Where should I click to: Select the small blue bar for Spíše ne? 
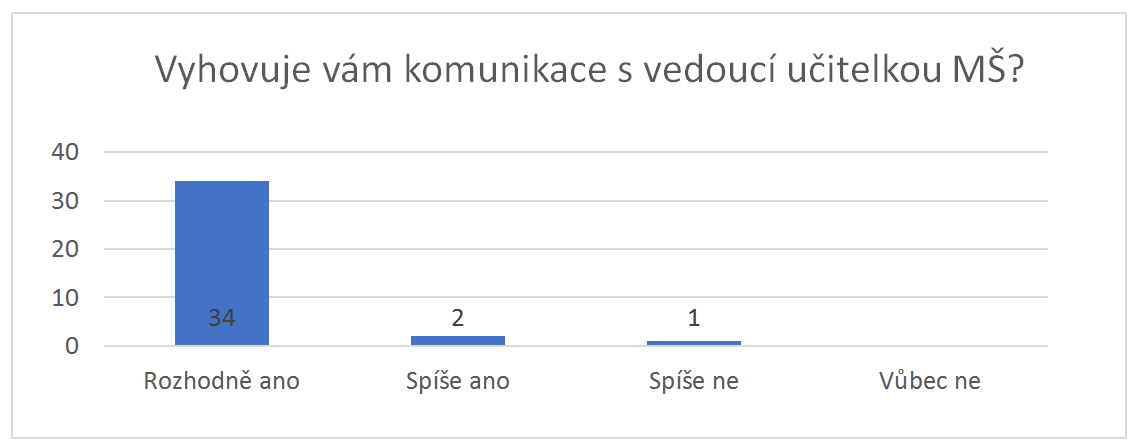point(694,343)
